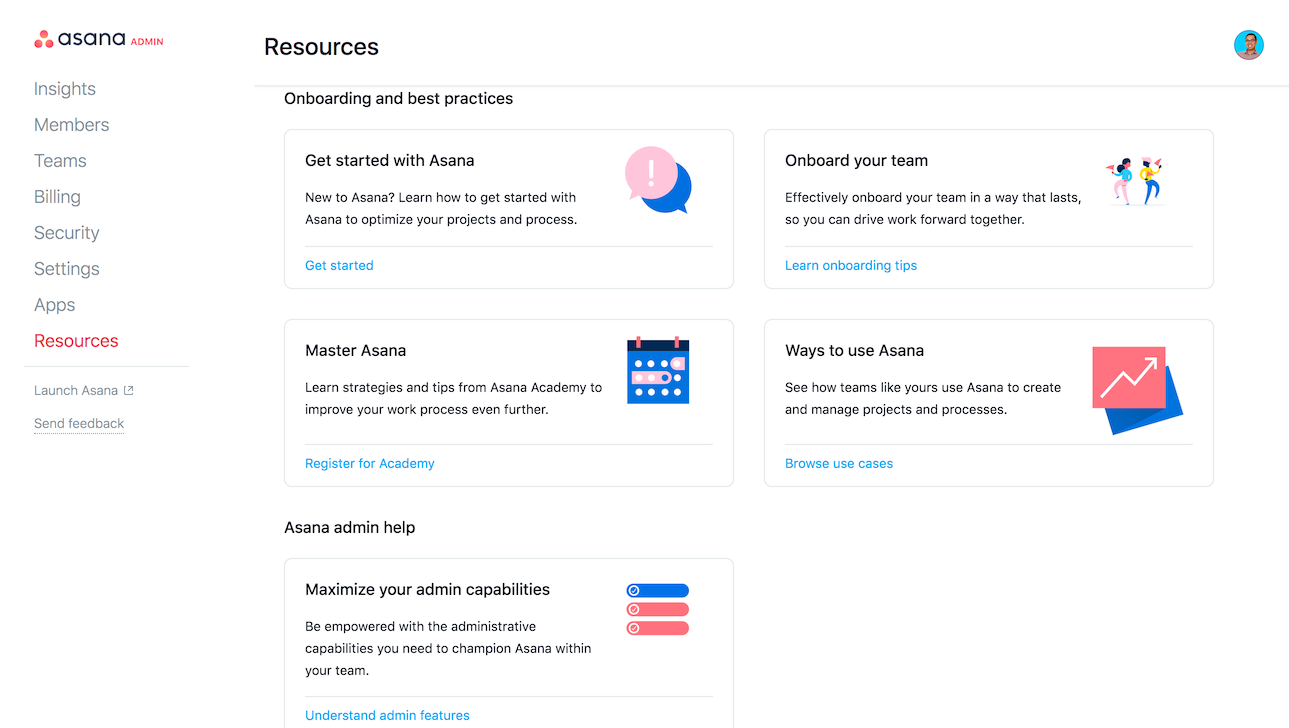The height and width of the screenshot is (728, 1289).
Task: Open Insights in the sidebar
Action: point(65,89)
